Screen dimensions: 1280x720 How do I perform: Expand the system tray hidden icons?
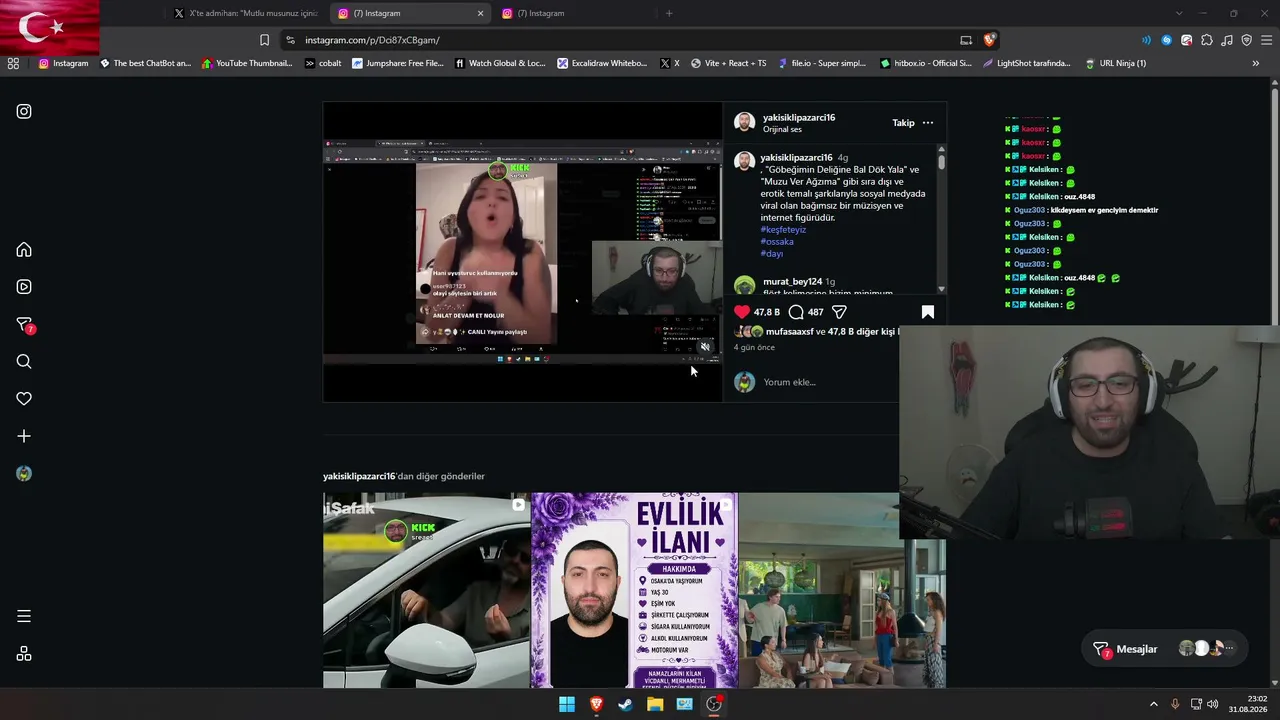tap(1153, 704)
